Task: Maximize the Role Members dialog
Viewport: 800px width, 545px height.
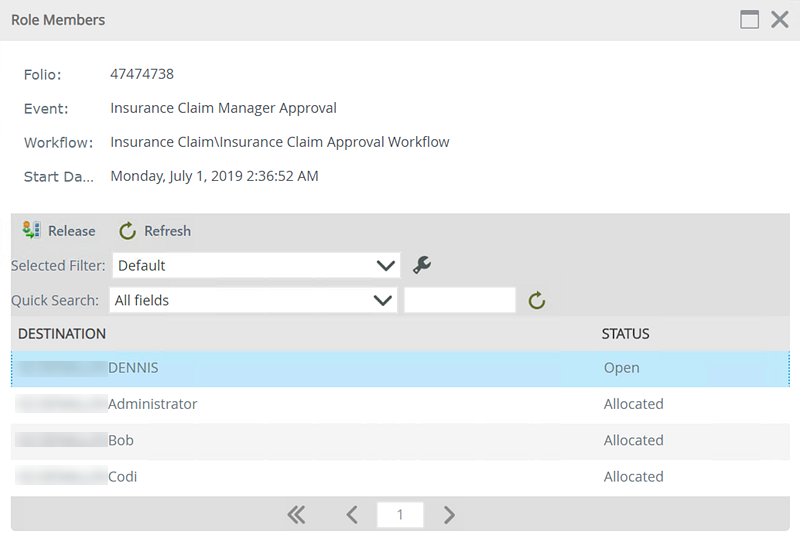Action: point(749,19)
